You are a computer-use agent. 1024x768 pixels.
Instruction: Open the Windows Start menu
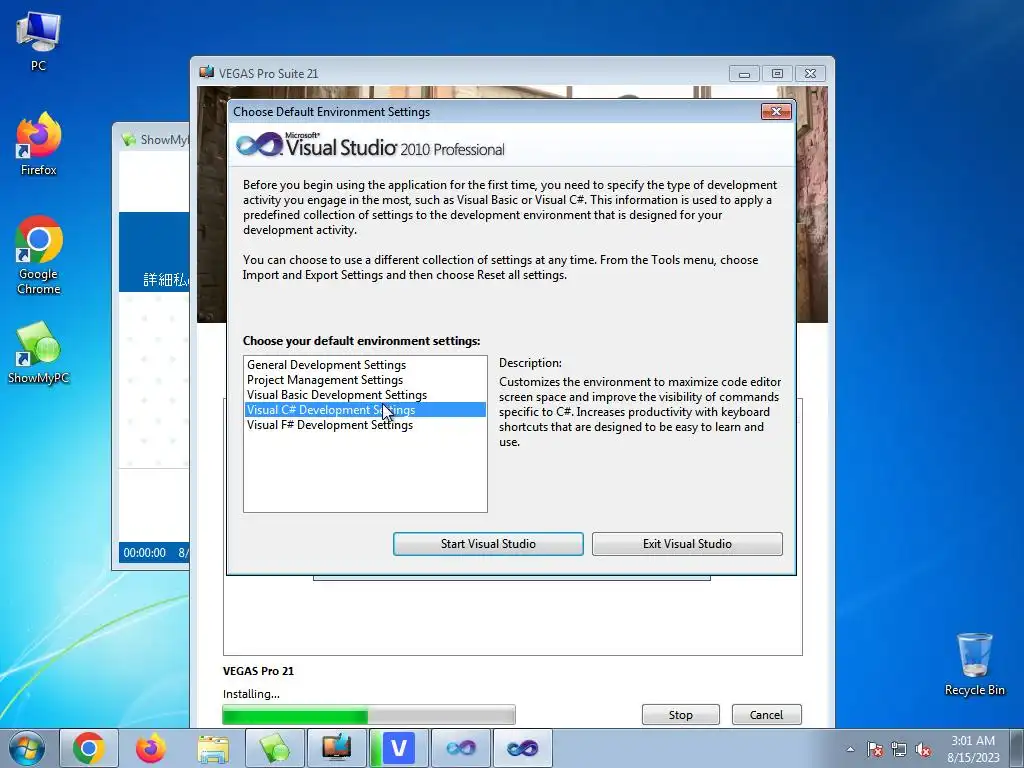click(x=27, y=748)
